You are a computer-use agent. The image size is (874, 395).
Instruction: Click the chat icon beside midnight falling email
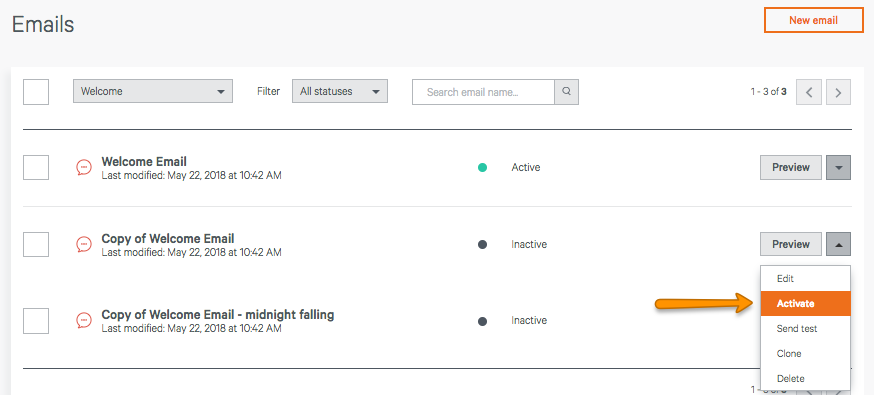(84, 320)
